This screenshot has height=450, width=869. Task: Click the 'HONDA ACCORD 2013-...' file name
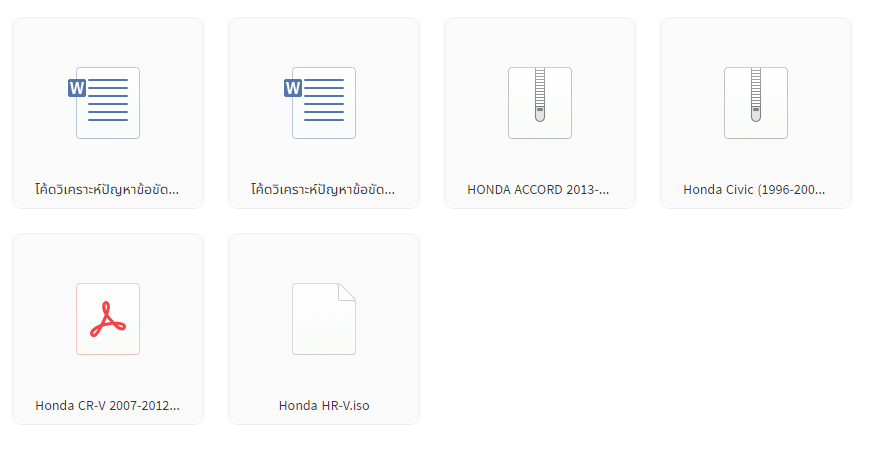538,190
